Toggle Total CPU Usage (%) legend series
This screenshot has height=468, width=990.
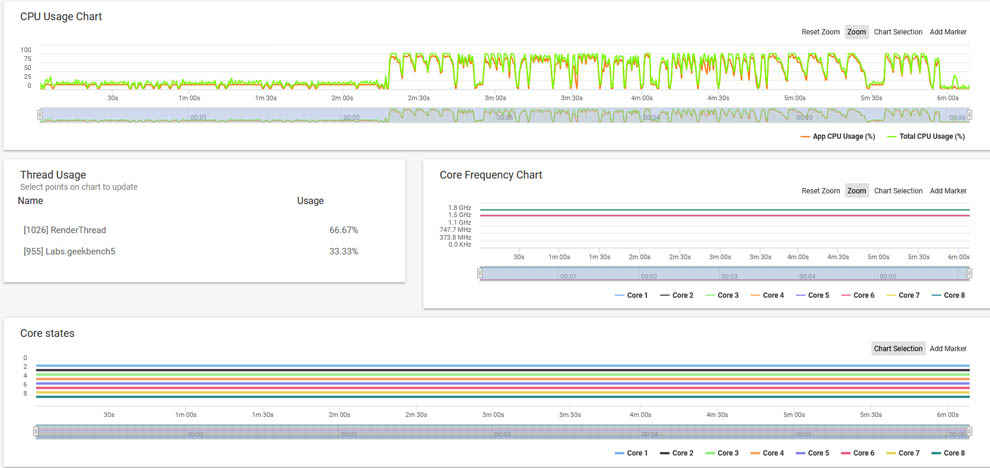click(926, 136)
